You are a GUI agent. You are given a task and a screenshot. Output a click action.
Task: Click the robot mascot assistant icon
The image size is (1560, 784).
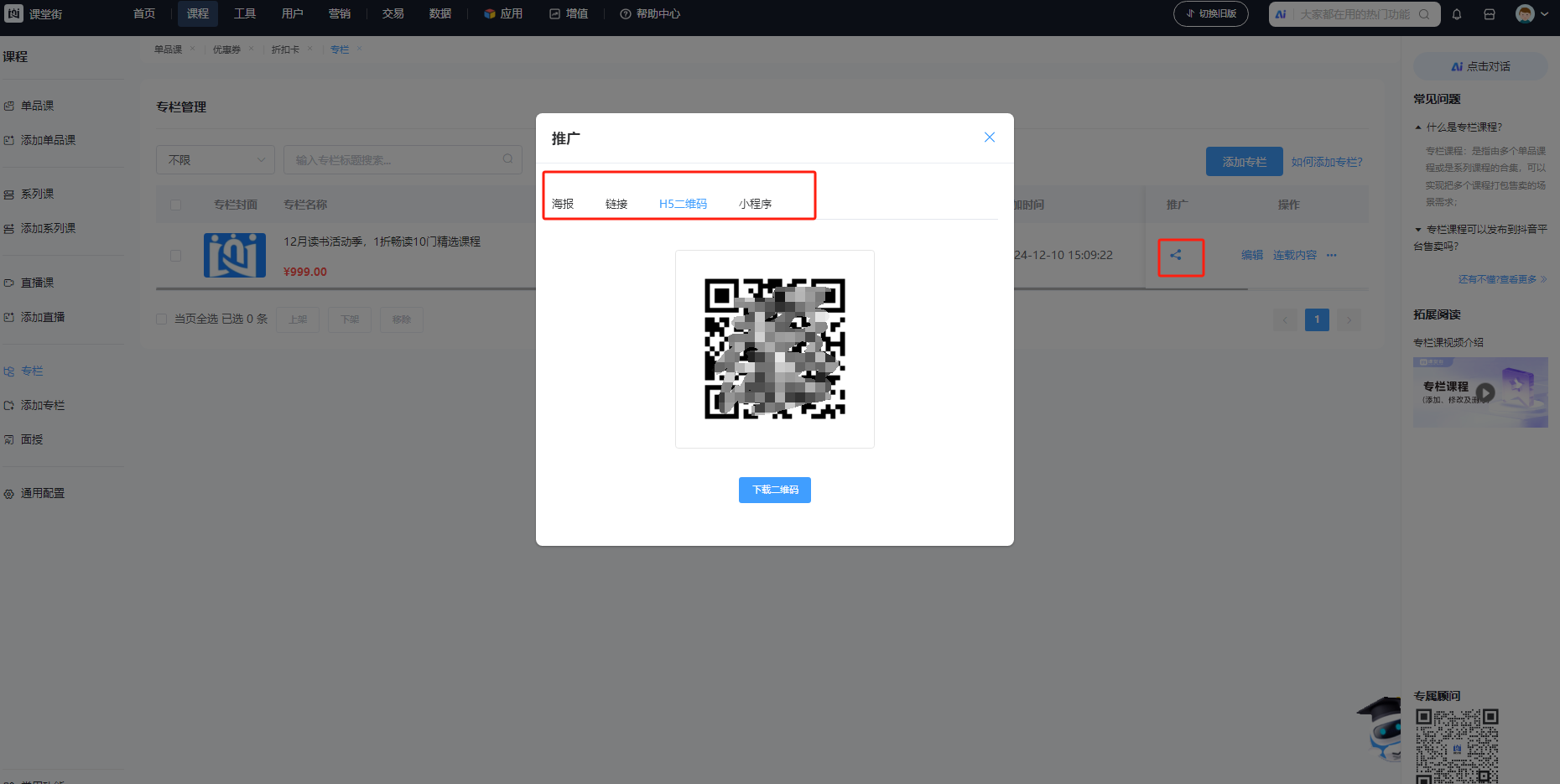point(1381,728)
